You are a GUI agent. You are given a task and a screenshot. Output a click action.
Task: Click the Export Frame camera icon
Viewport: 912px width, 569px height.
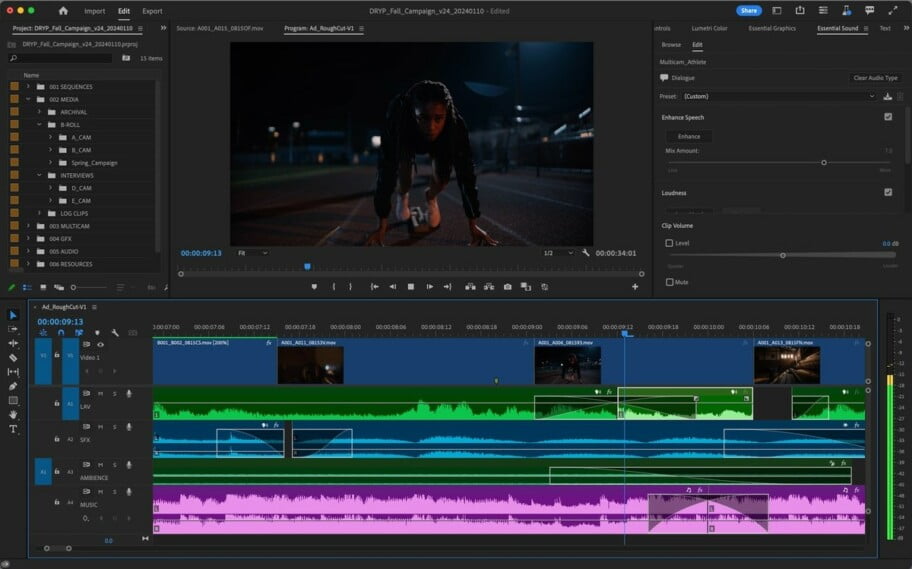[508, 287]
